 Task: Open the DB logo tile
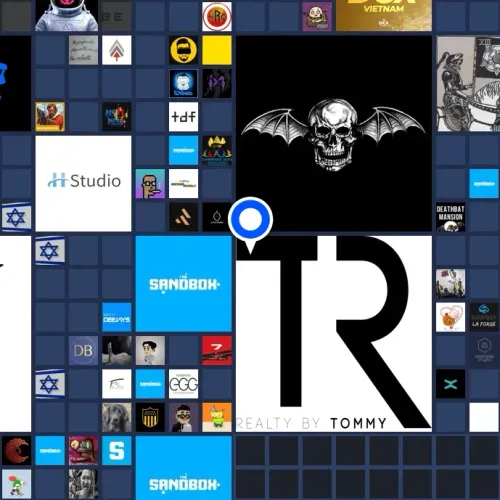point(83,350)
